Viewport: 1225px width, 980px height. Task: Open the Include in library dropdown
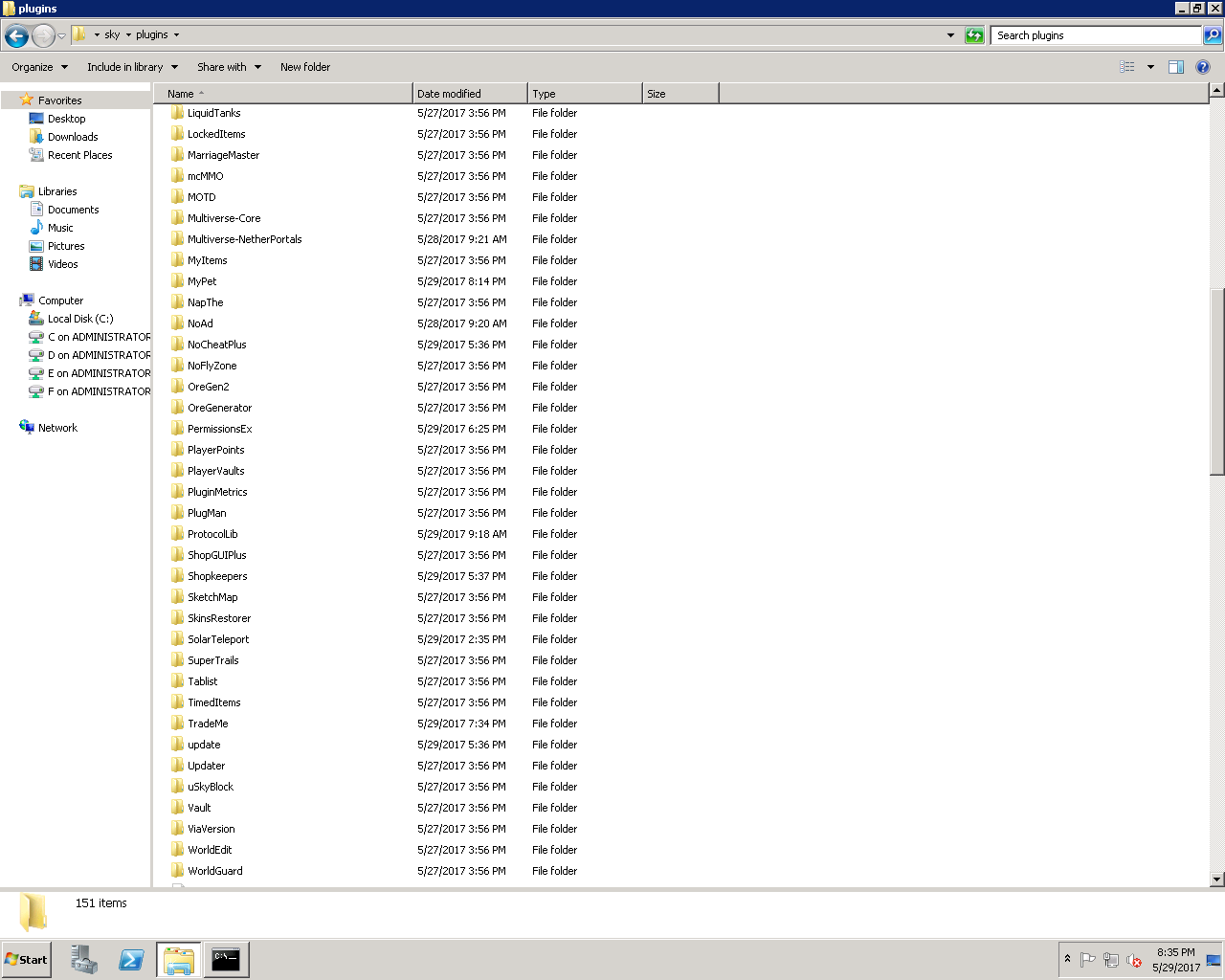[x=132, y=67]
